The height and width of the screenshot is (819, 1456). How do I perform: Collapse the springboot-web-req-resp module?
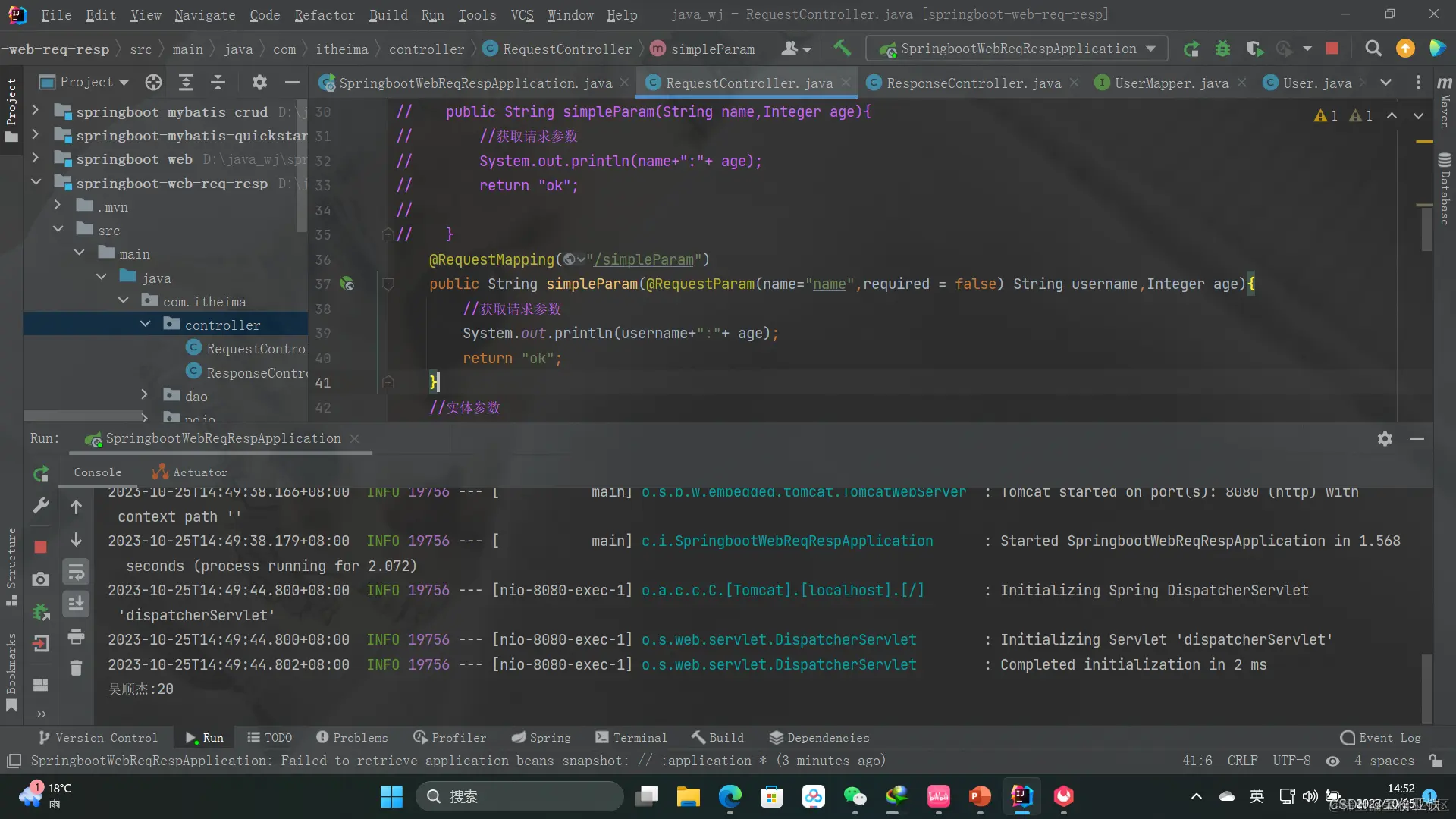[x=36, y=183]
